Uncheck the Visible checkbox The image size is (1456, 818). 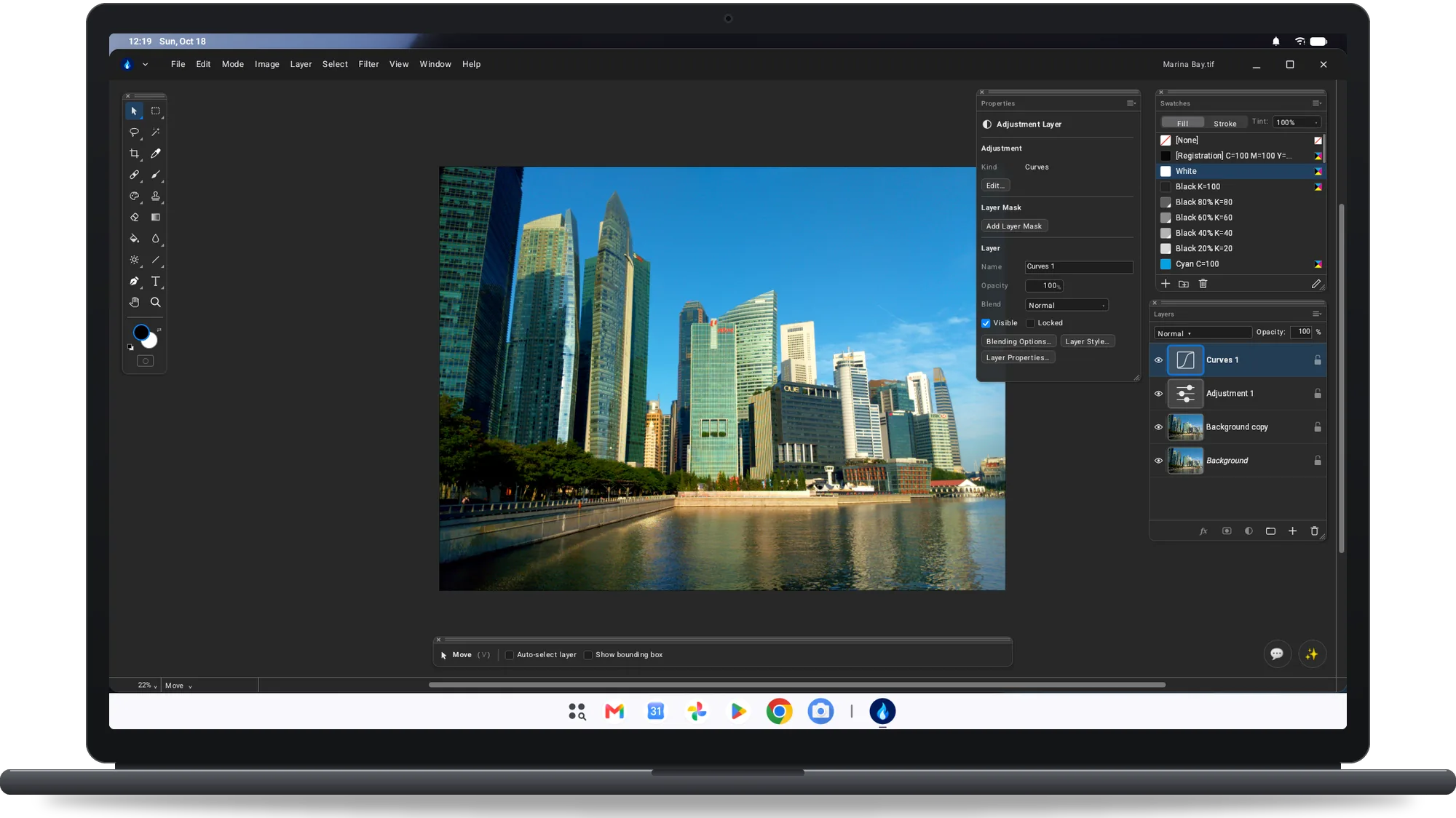pyautogui.click(x=986, y=323)
